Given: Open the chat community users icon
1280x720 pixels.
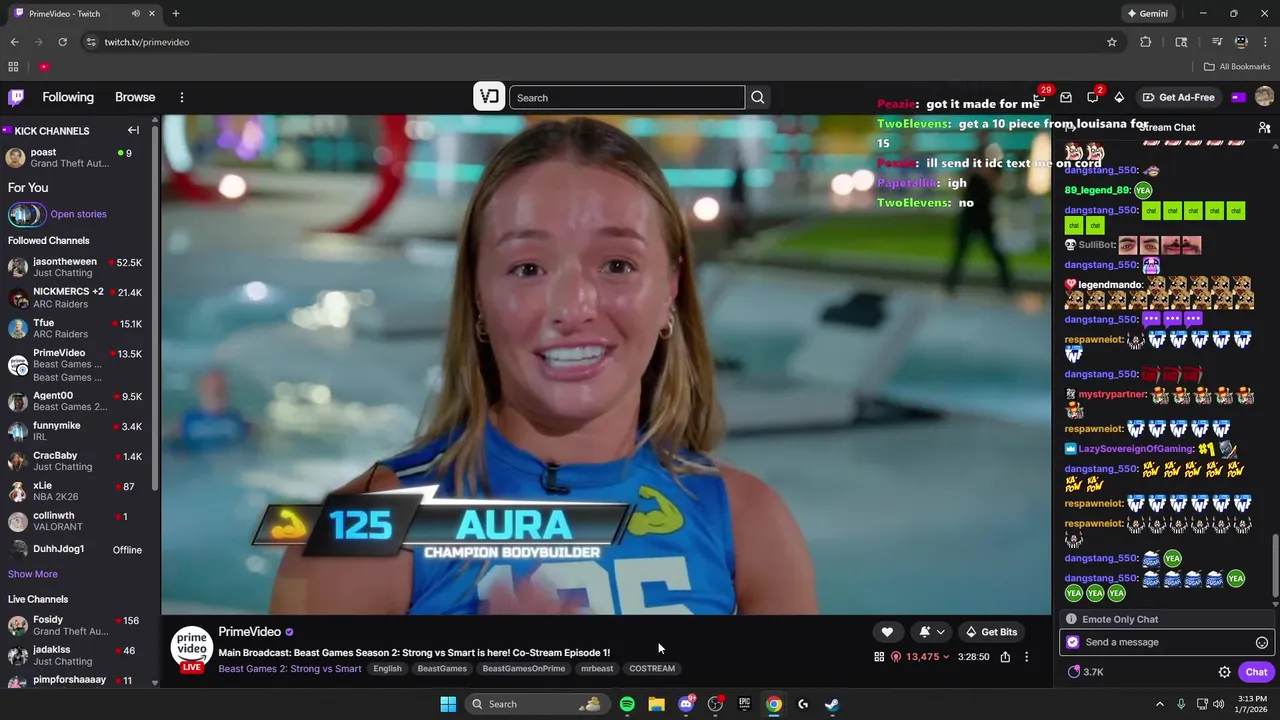Looking at the screenshot, I should 1264,128.
